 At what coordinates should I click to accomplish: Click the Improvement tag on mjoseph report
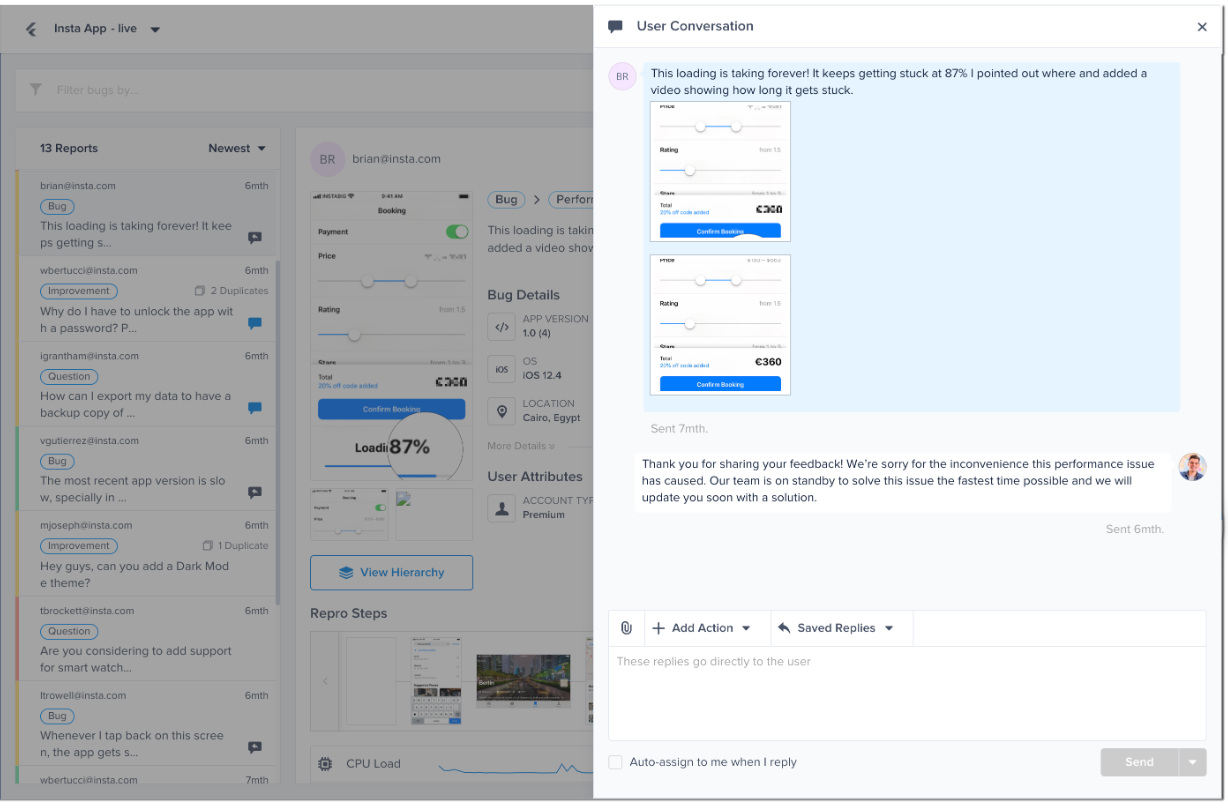pyautogui.click(x=79, y=546)
